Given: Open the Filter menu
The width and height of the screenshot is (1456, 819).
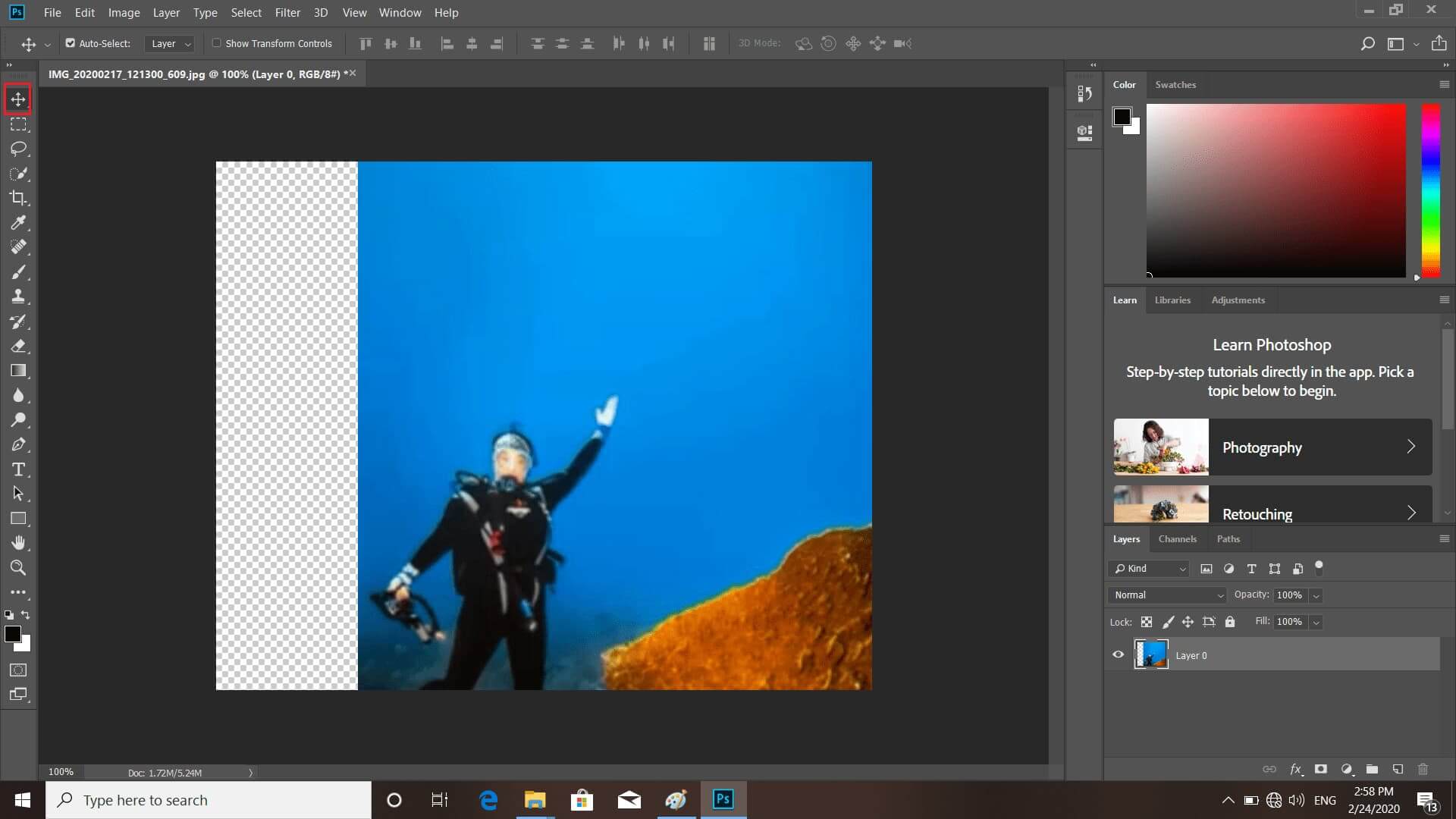Looking at the screenshot, I should [287, 12].
